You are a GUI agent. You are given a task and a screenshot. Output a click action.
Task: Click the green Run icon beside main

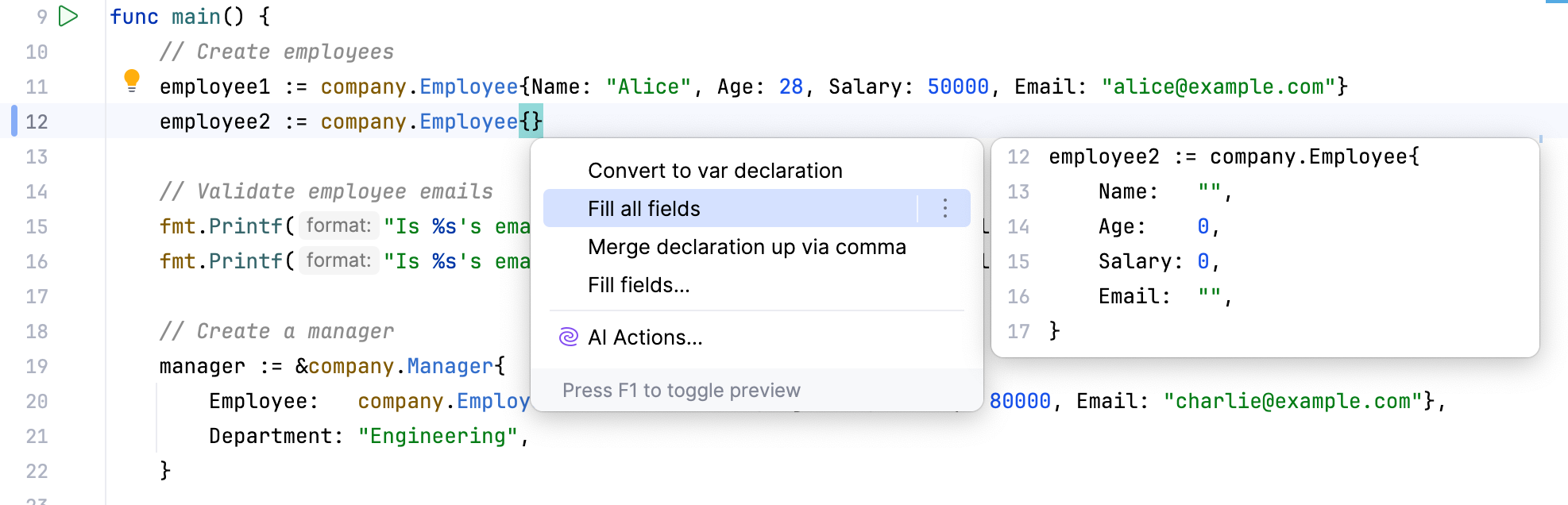(x=69, y=16)
